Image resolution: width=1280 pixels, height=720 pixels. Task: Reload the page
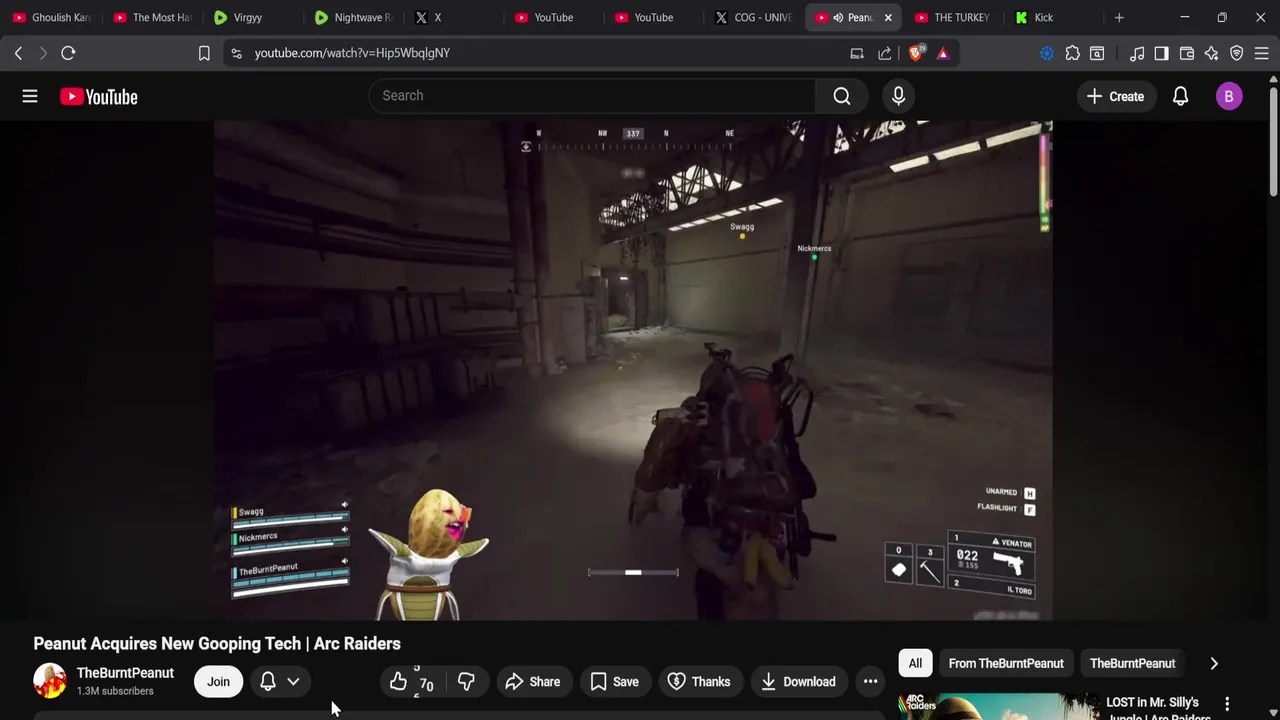(68, 53)
